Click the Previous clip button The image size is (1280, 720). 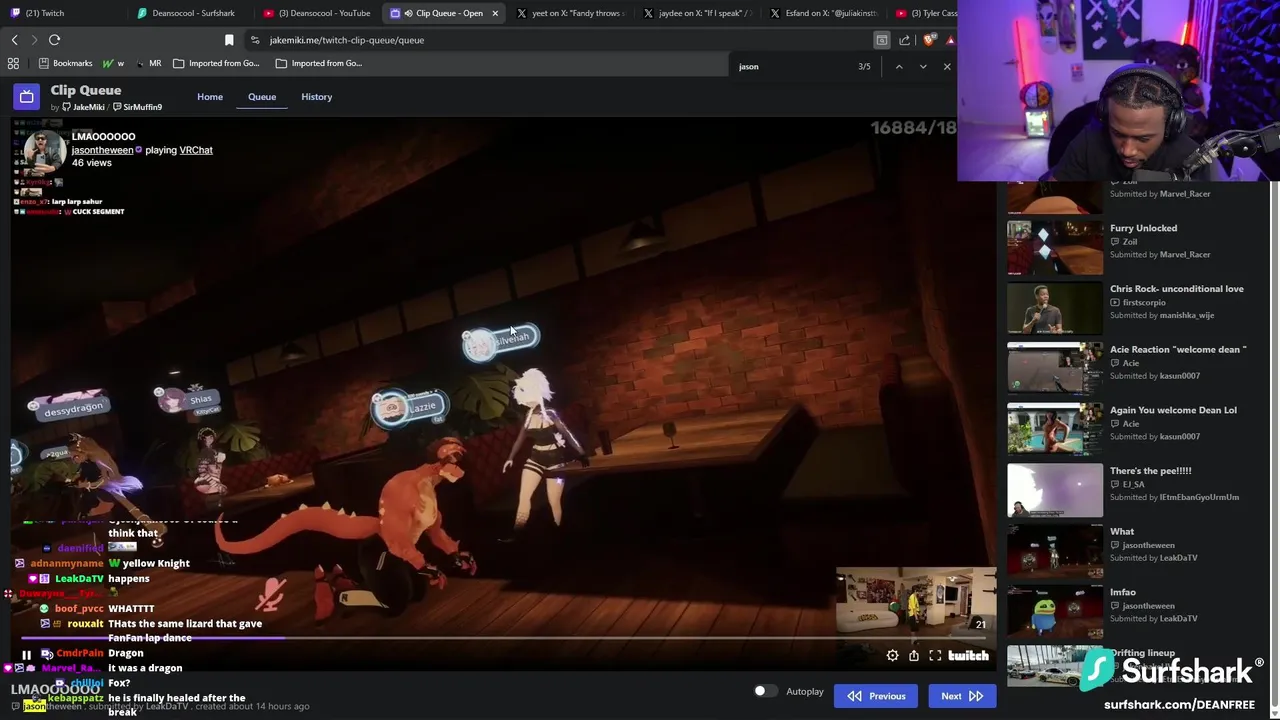click(x=876, y=696)
